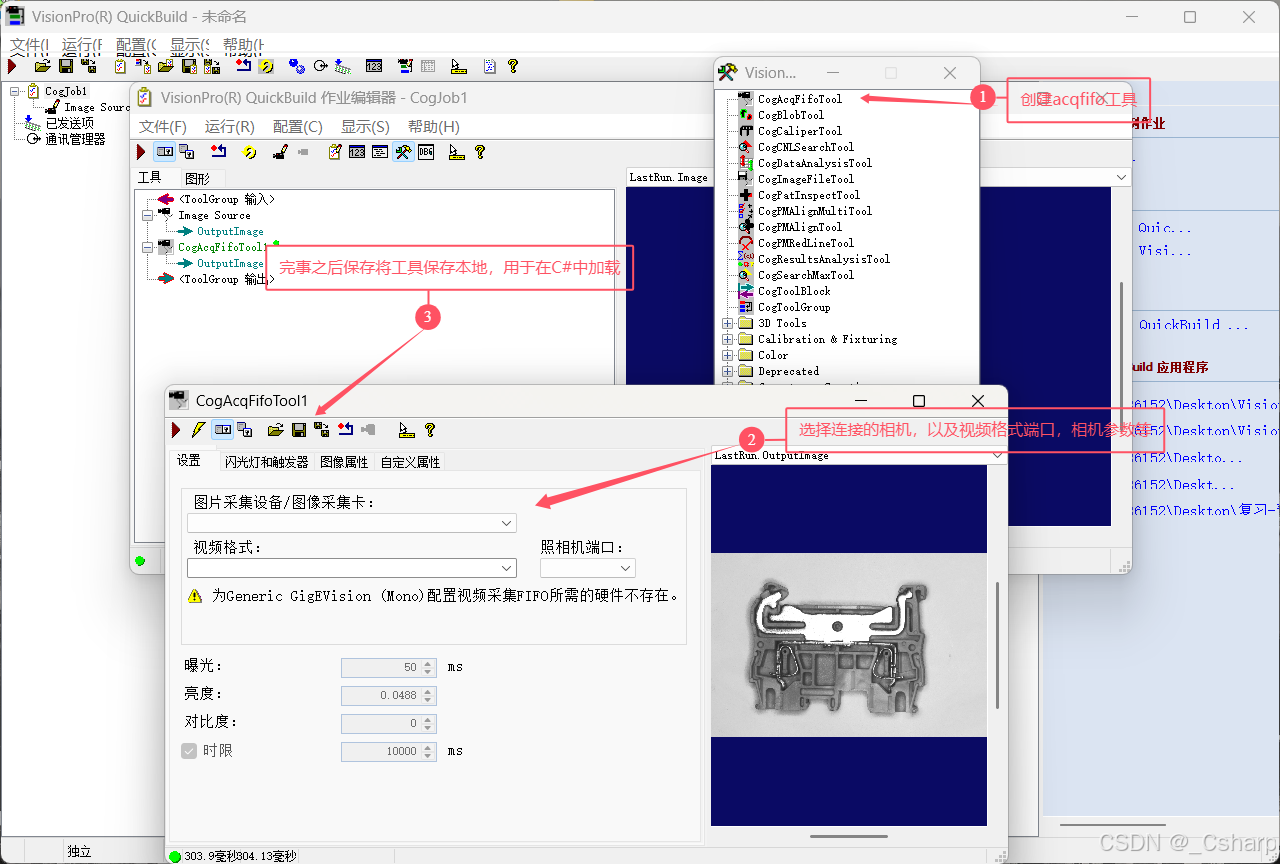Click the yellow lightning bolt icon in CogAcqFifoTool1
The image size is (1280, 864).
[198, 430]
